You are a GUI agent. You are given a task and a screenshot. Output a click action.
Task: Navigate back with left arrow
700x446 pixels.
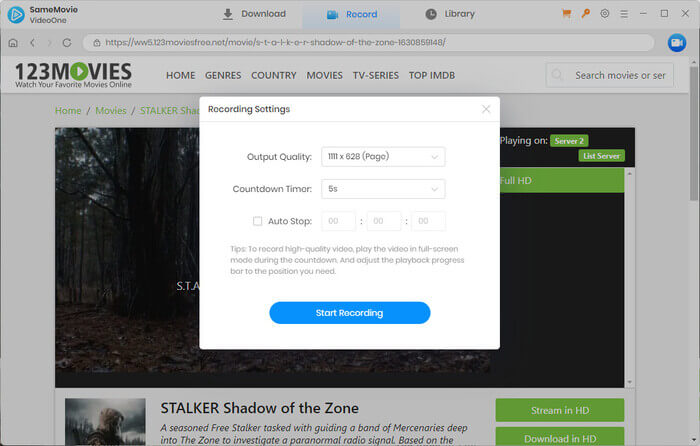[32, 43]
